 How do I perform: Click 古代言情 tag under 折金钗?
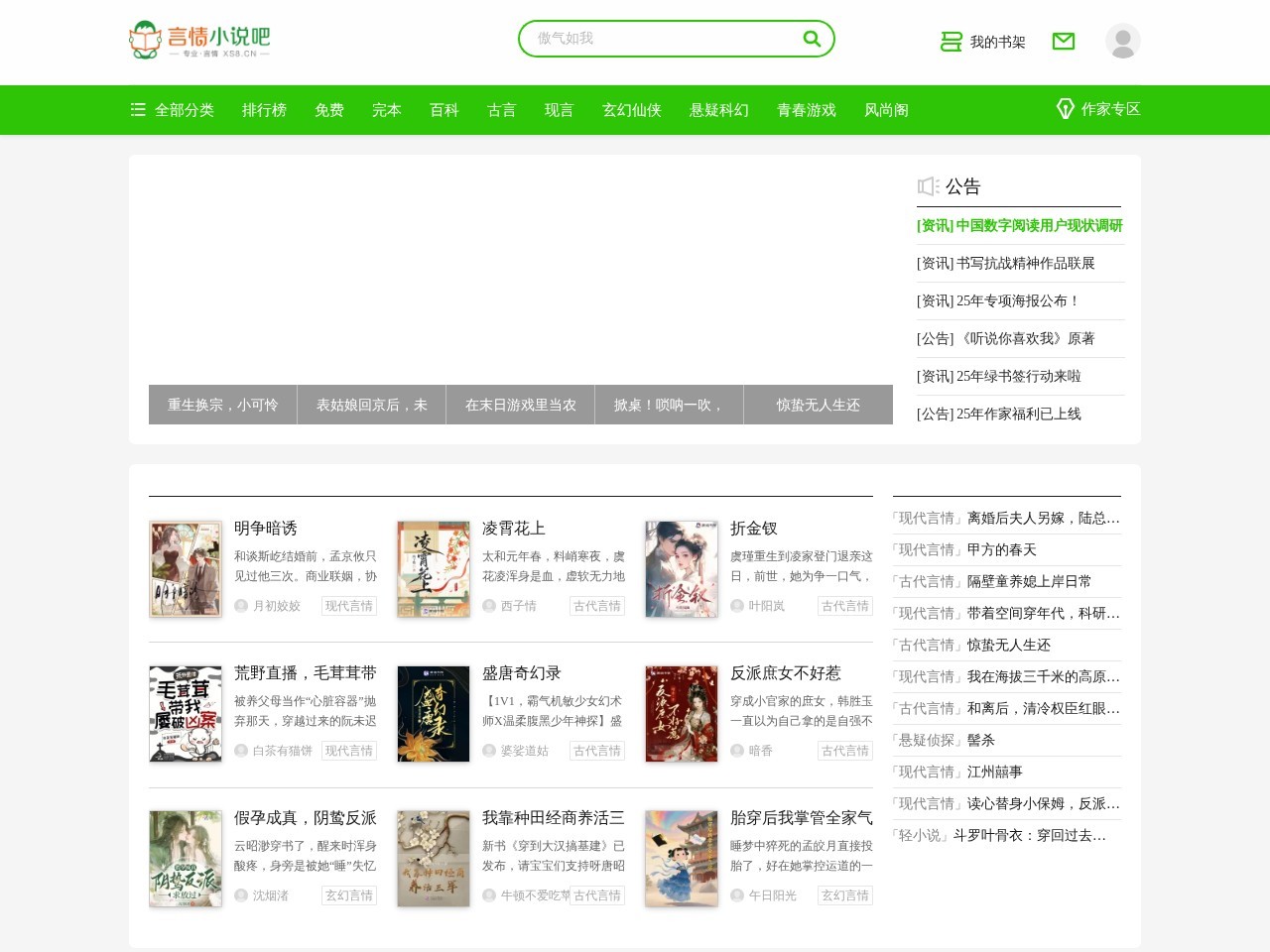point(845,606)
